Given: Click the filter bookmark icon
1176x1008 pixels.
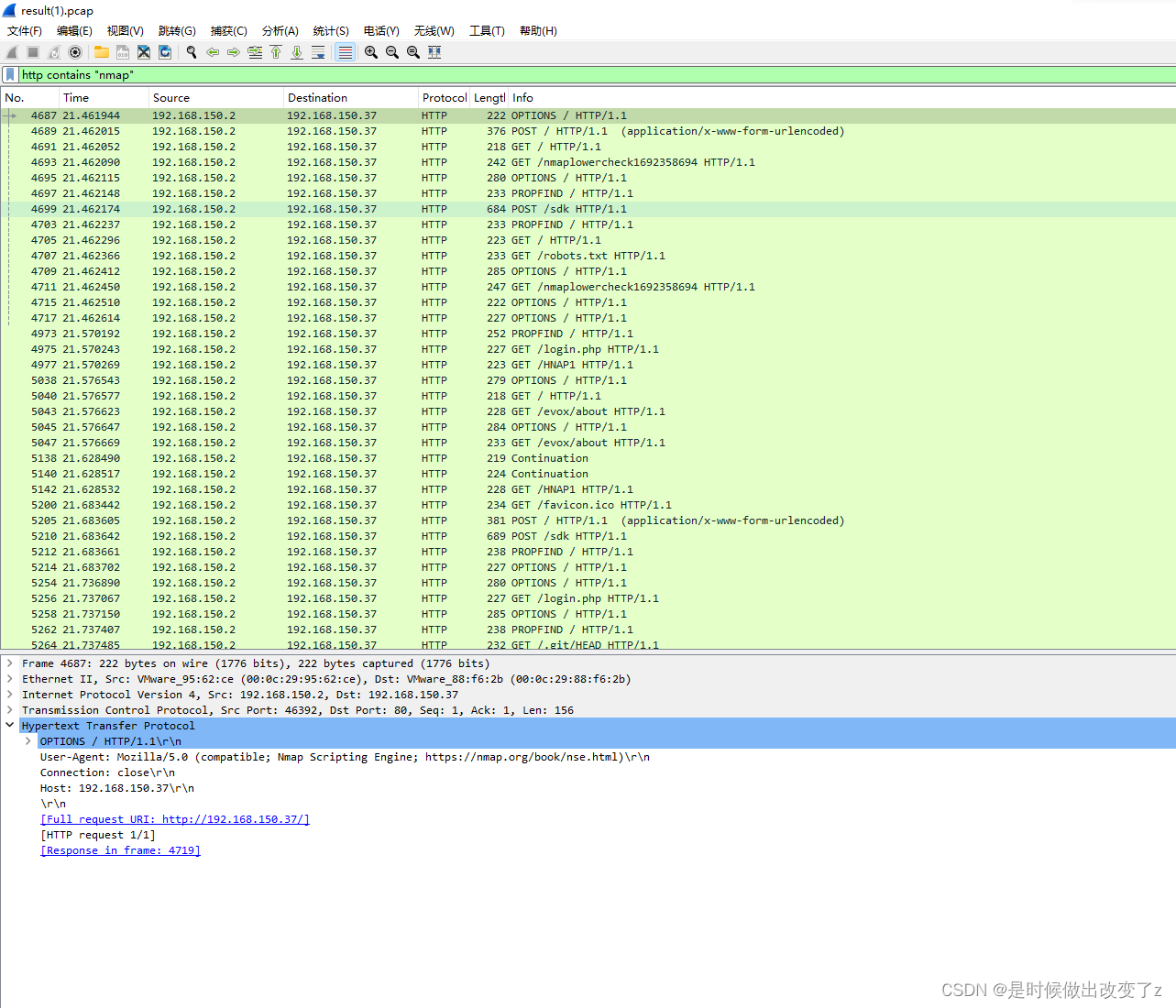Looking at the screenshot, I should pos(10,74).
